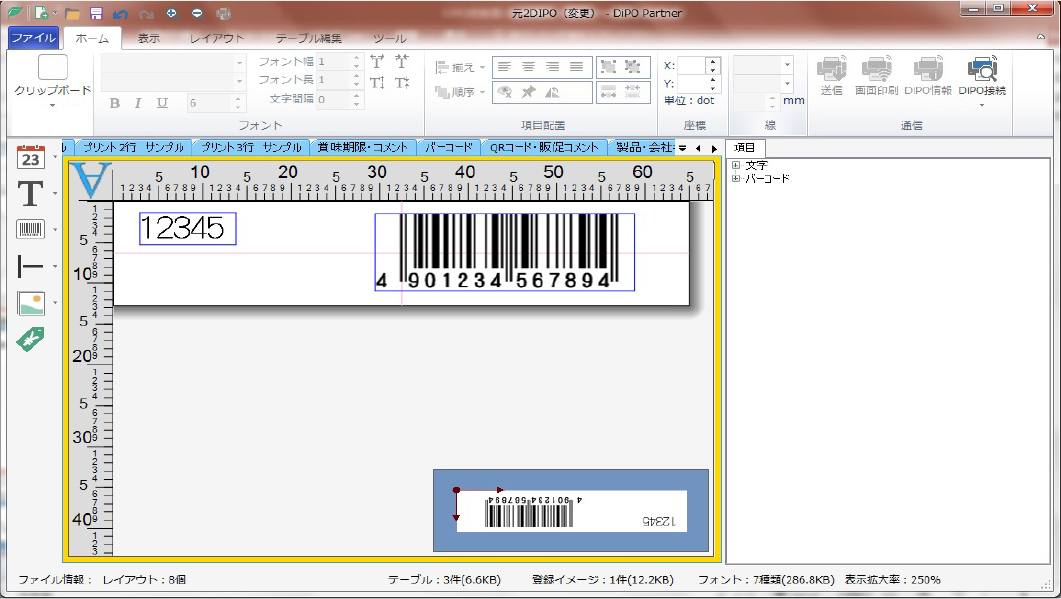1061x599 pixels.
Task: Open the プリント 3行 サンプル layout tab
Action: pyautogui.click(x=251, y=148)
